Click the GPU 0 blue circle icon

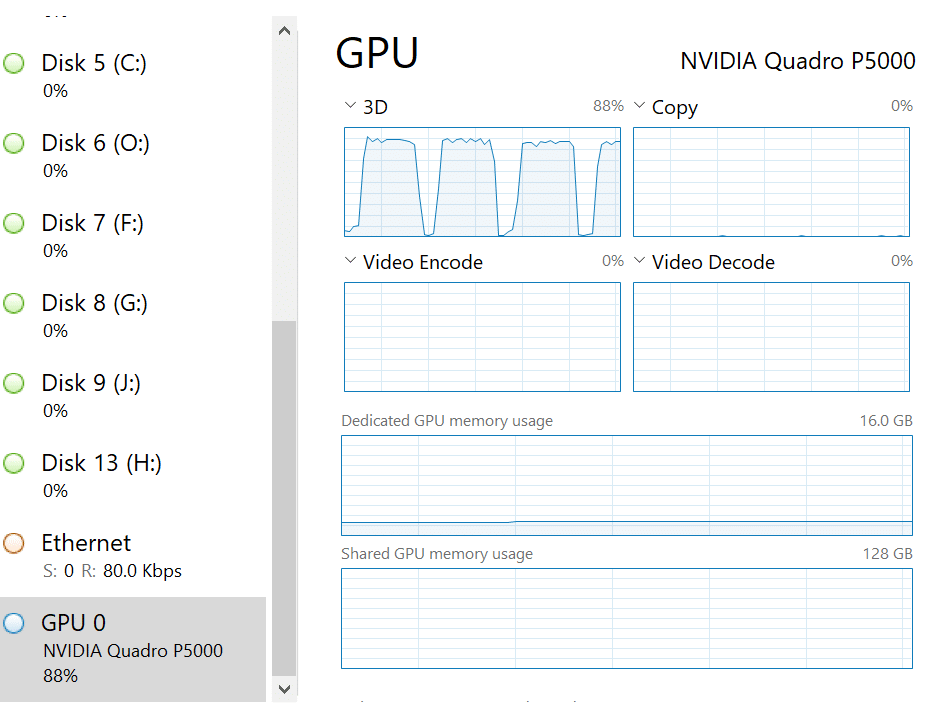14,623
